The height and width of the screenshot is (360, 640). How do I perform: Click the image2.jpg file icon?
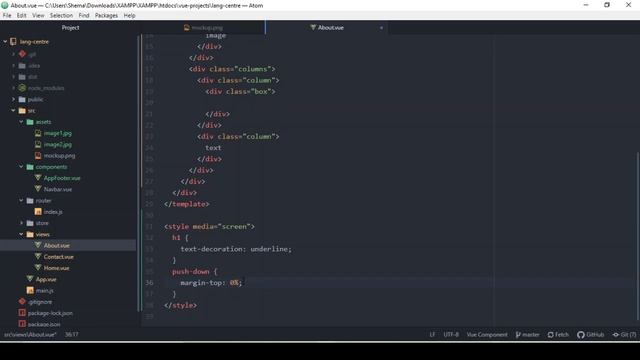point(38,144)
